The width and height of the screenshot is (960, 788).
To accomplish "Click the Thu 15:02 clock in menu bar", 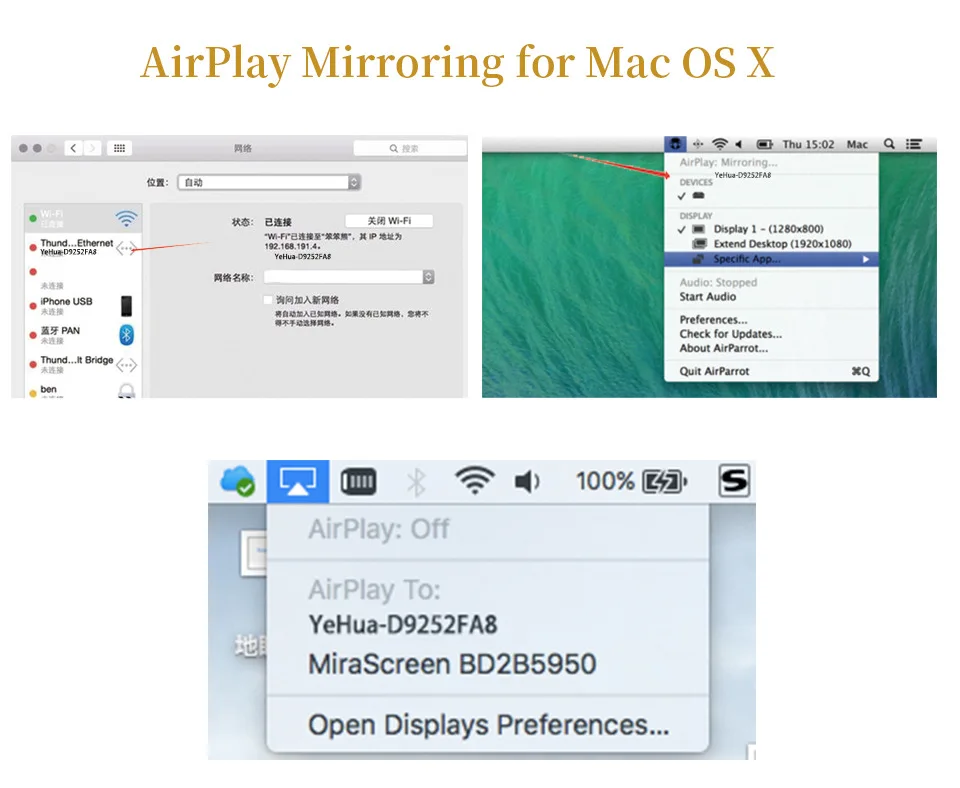I will (808, 144).
